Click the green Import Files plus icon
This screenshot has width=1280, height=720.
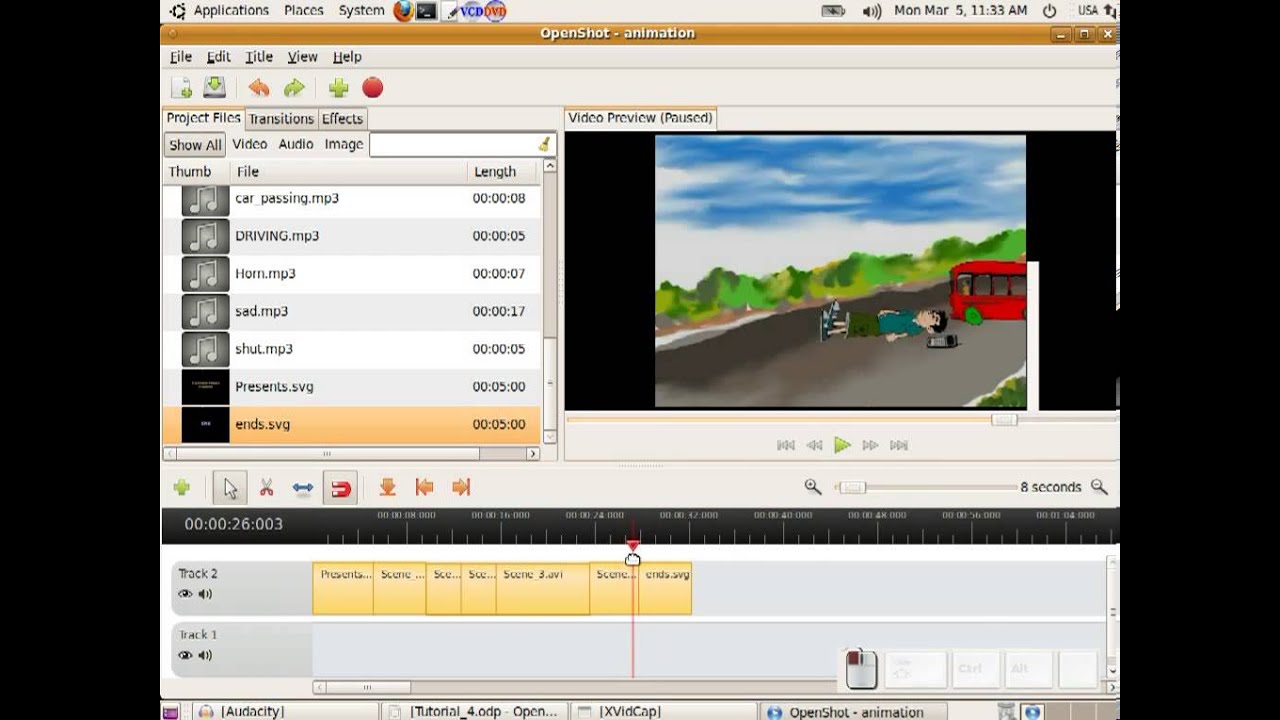[x=338, y=88]
